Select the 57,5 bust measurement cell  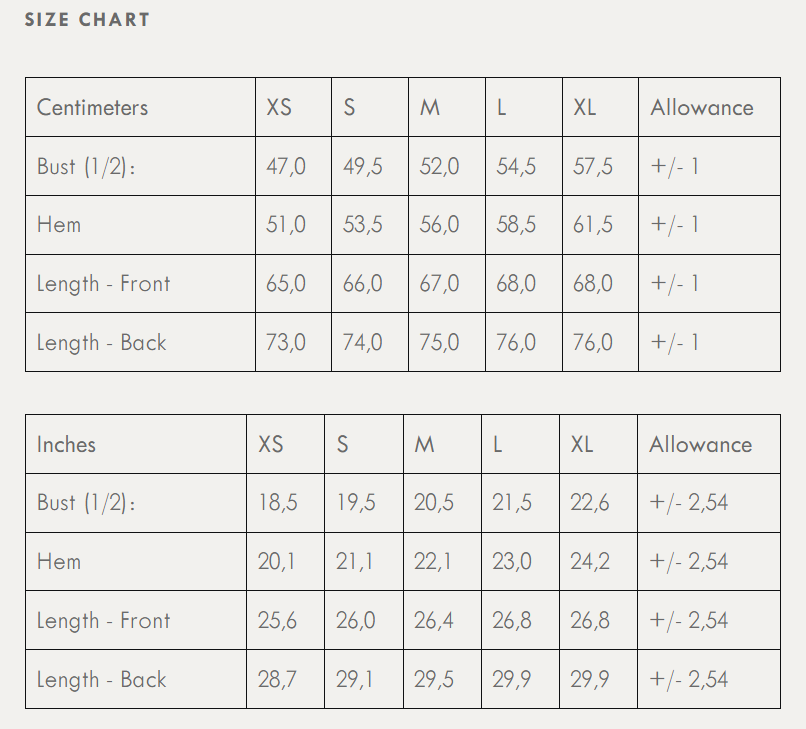click(593, 166)
